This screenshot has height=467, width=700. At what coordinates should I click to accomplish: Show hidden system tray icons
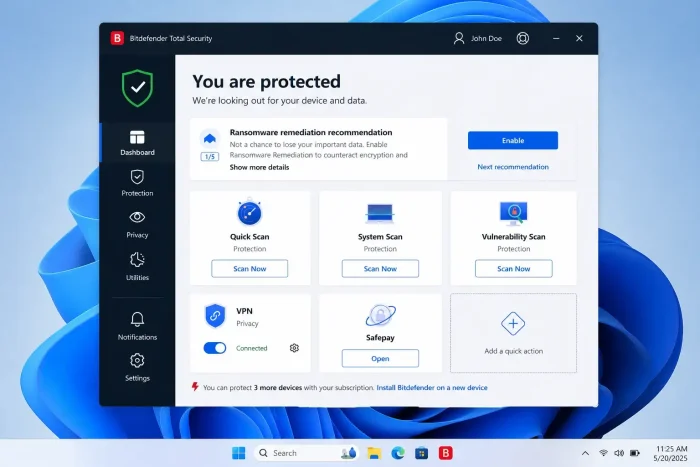click(x=585, y=453)
